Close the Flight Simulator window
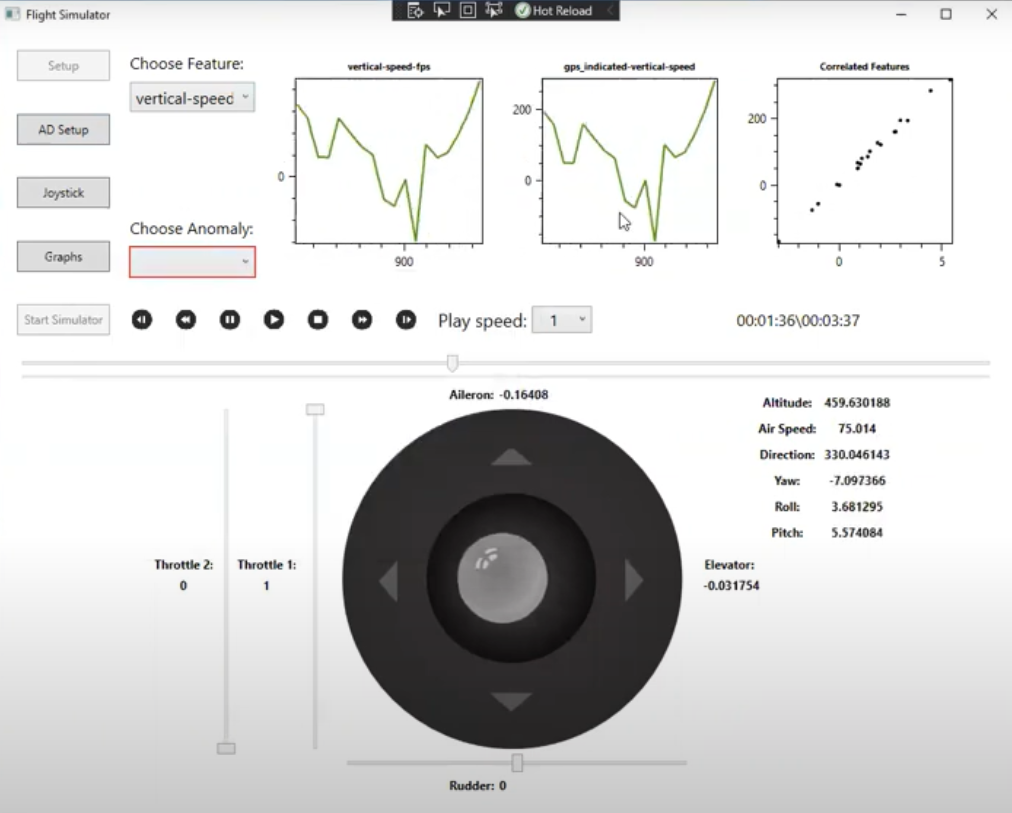The height and width of the screenshot is (813, 1012). tap(991, 14)
